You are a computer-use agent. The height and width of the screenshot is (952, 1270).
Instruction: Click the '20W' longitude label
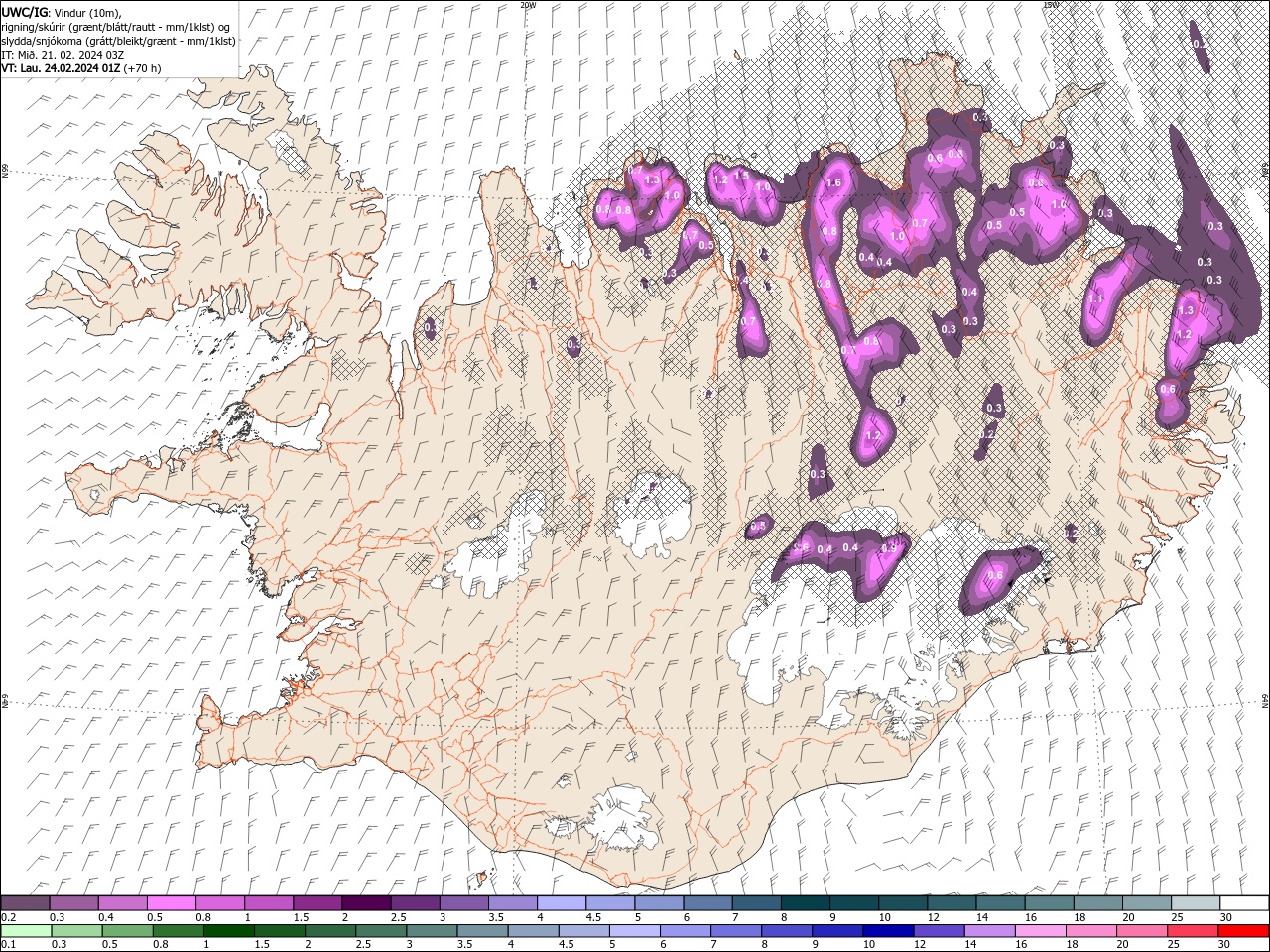point(528,5)
